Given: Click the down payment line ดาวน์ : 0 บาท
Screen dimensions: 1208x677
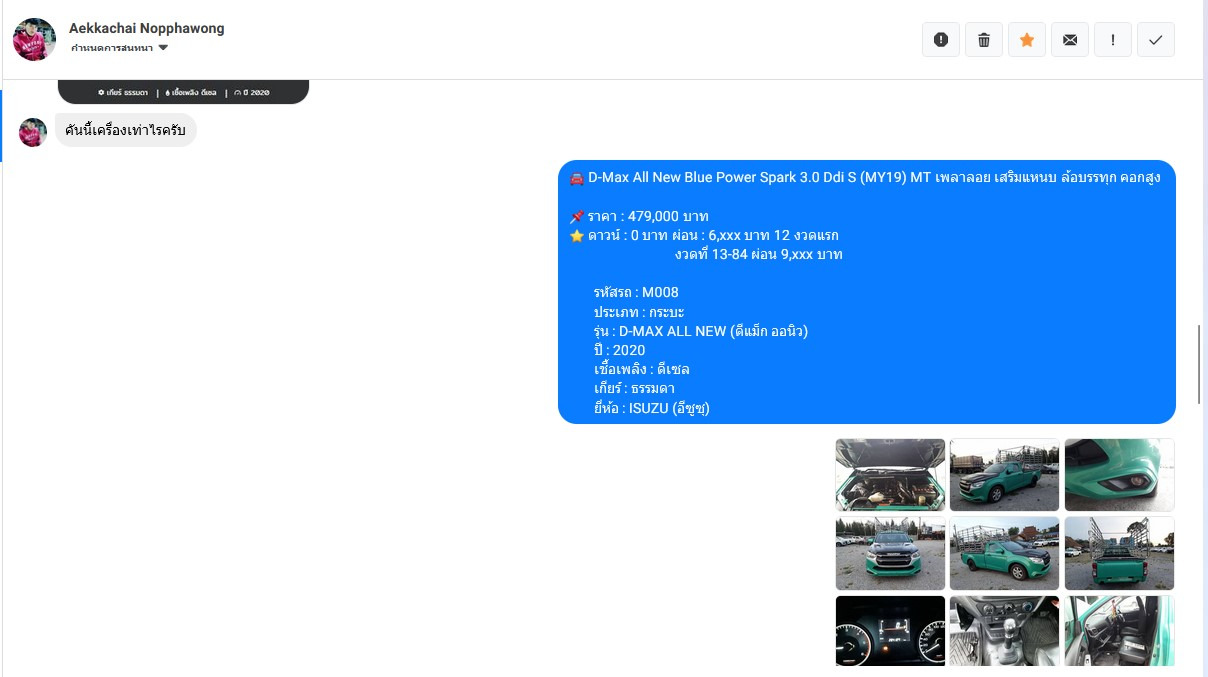Looking at the screenshot, I should 704,235.
